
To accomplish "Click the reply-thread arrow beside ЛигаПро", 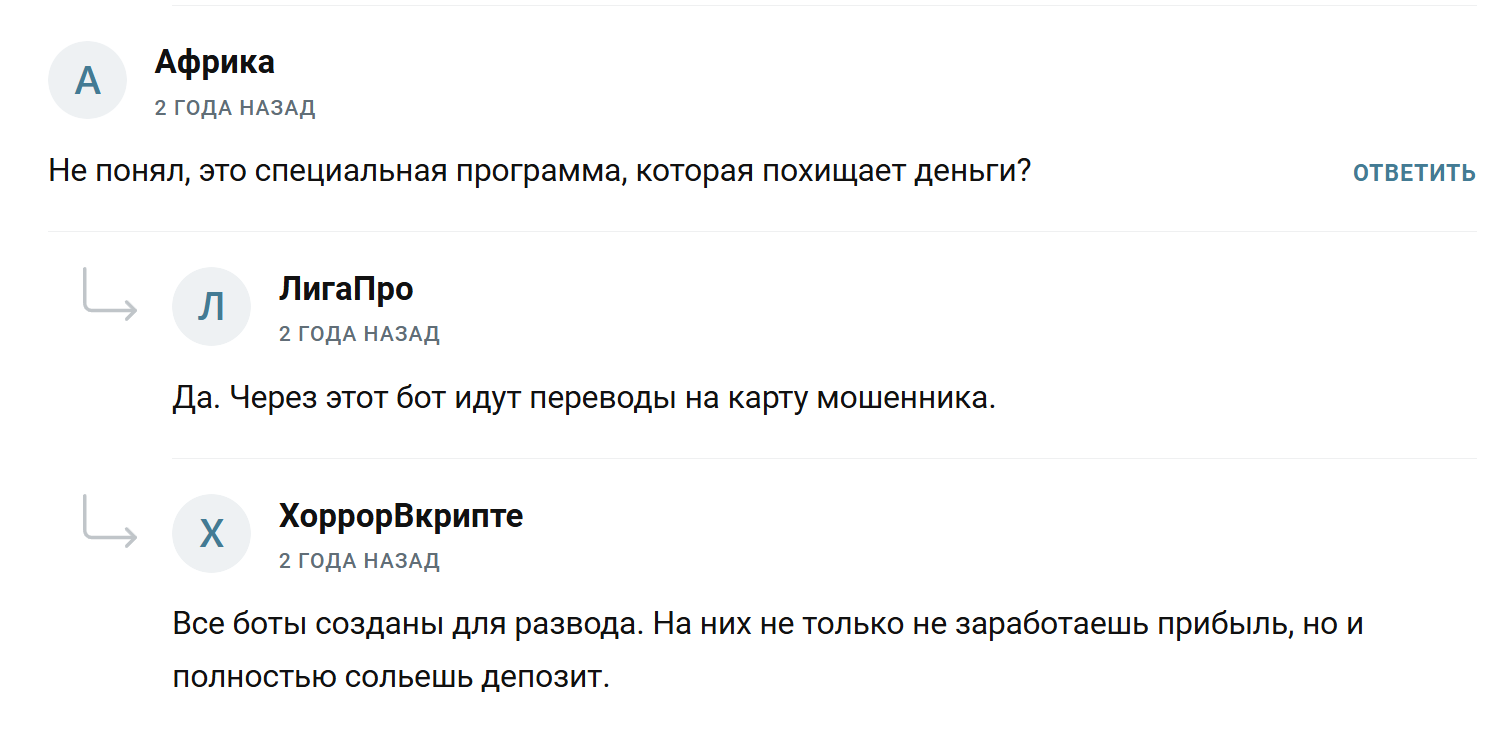I will (110, 294).
